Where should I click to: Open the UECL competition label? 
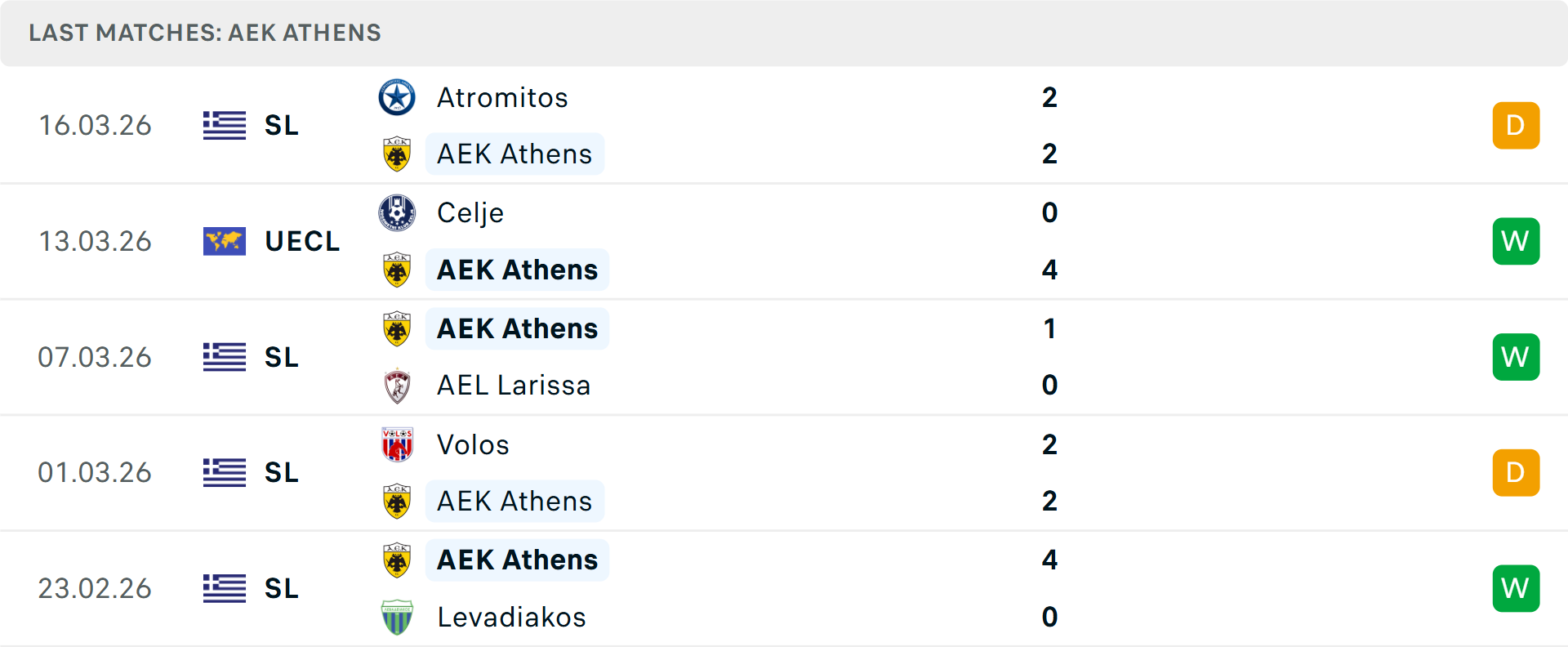(302, 241)
